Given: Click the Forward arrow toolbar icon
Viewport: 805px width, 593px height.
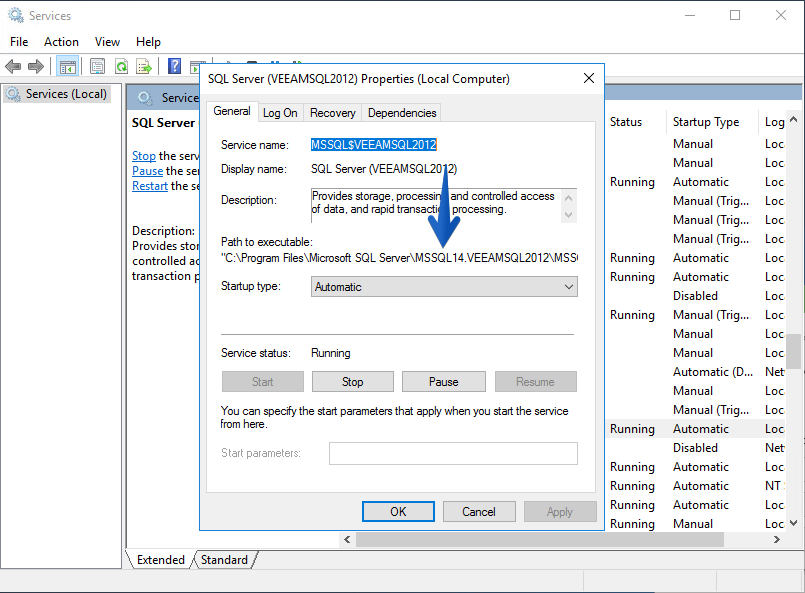Looking at the screenshot, I should tap(35, 66).
